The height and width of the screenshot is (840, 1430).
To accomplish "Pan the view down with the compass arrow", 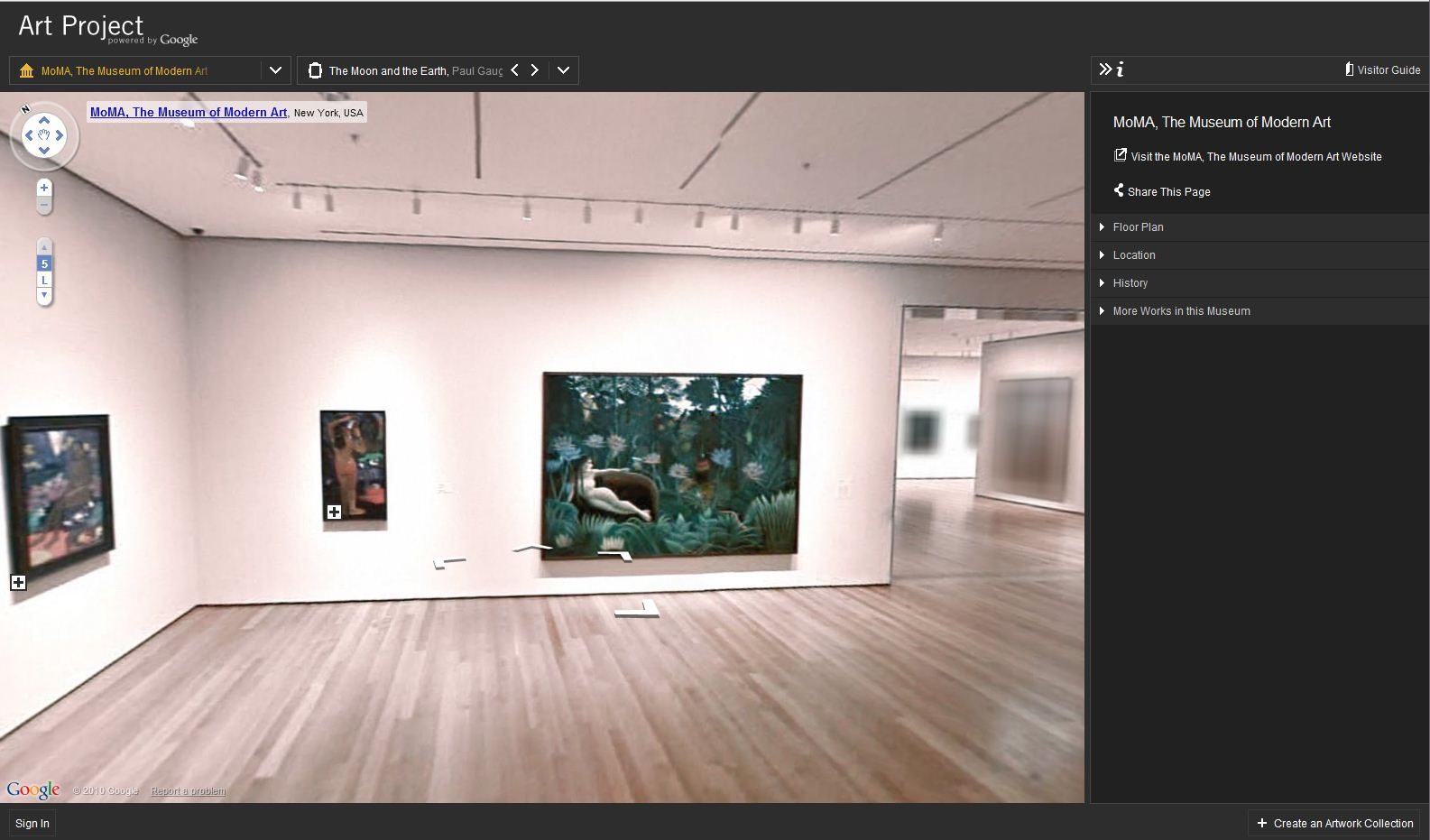I will tap(43, 151).
